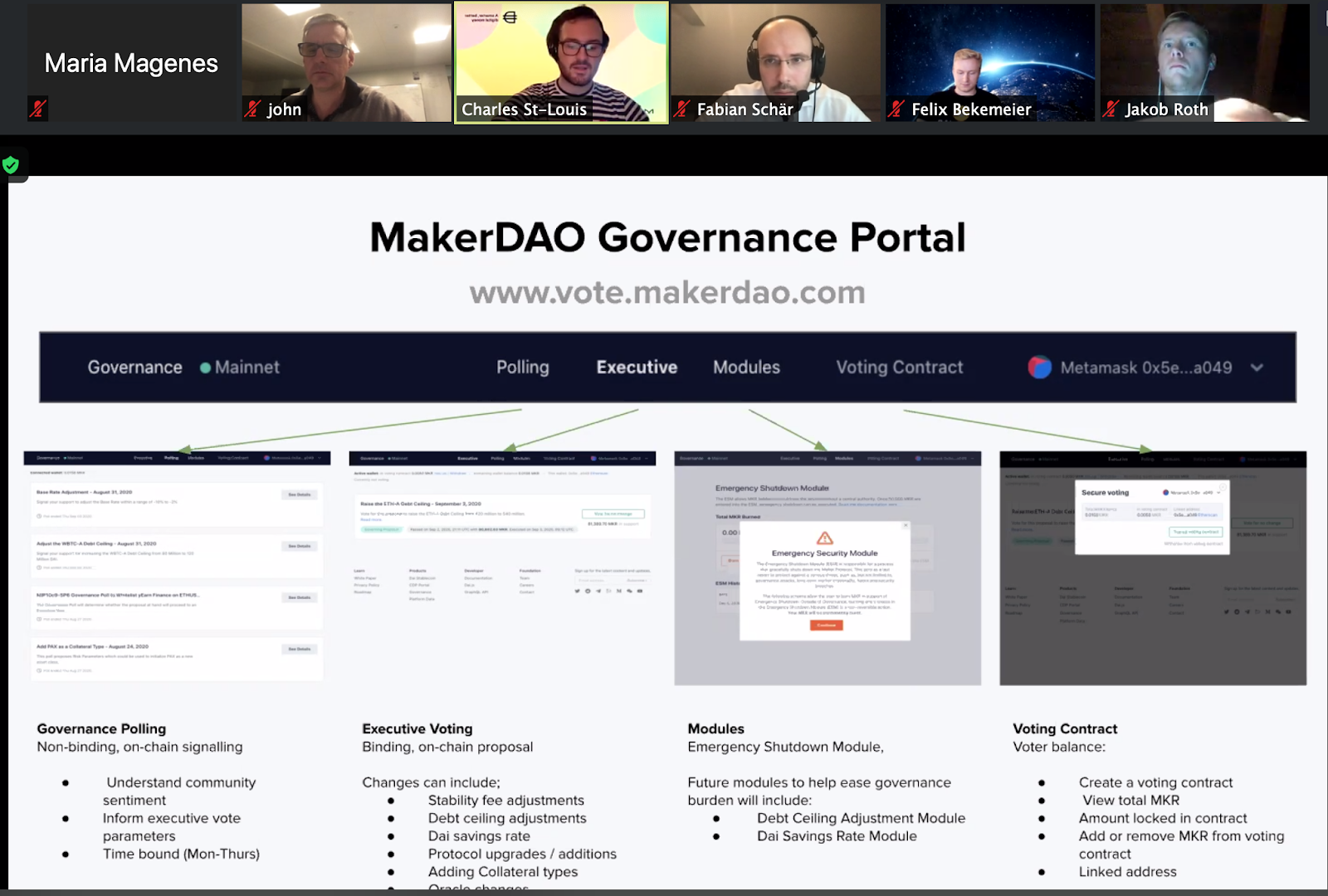Screen dimensions: 1328x896
Task: Click the Metamask account avatar icon
Action: tap(1039, 368)
